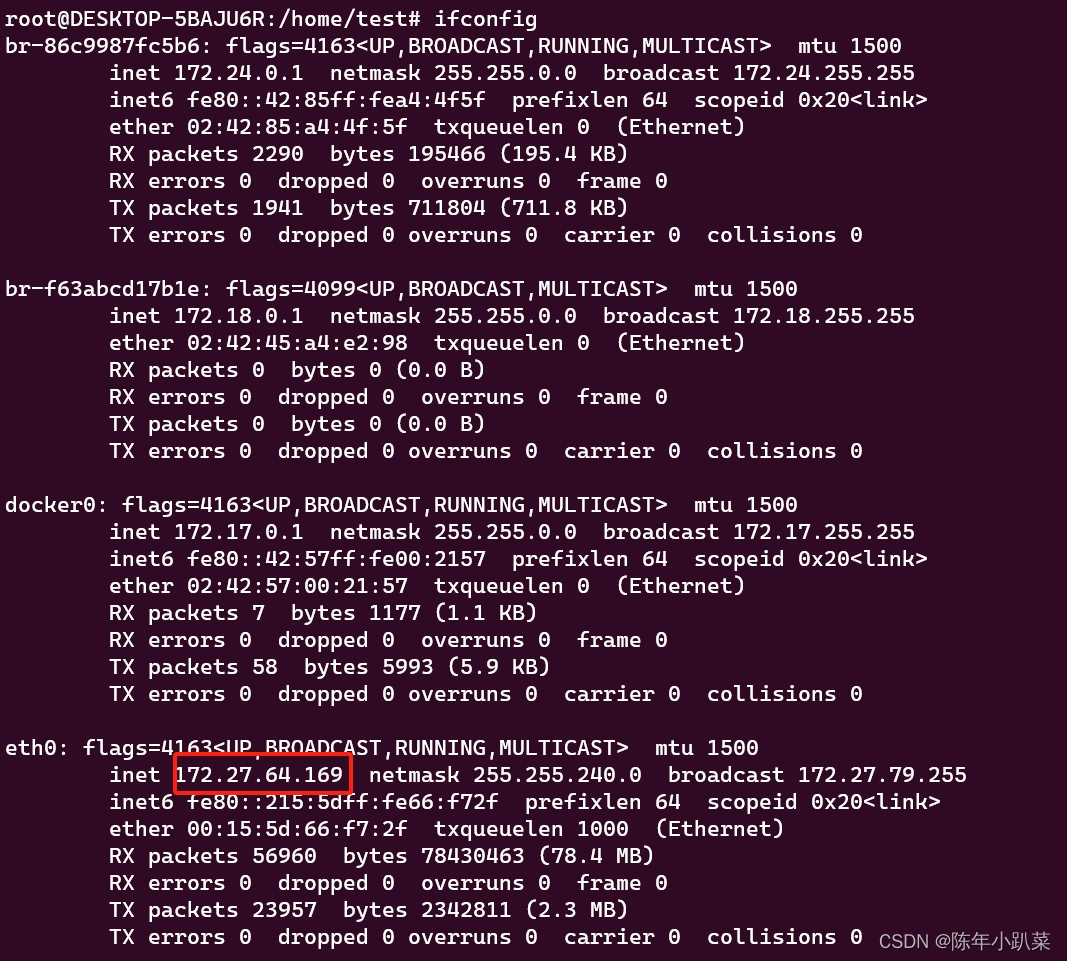Click the eth0 TX packets count 23957

[284, 909]
